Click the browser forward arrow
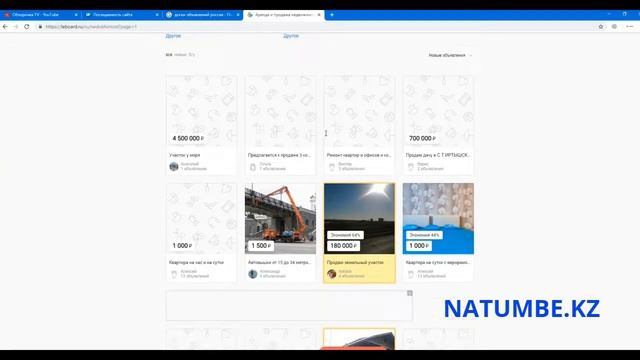This screenshot has width=640, height=360. (x=16, y=27)
